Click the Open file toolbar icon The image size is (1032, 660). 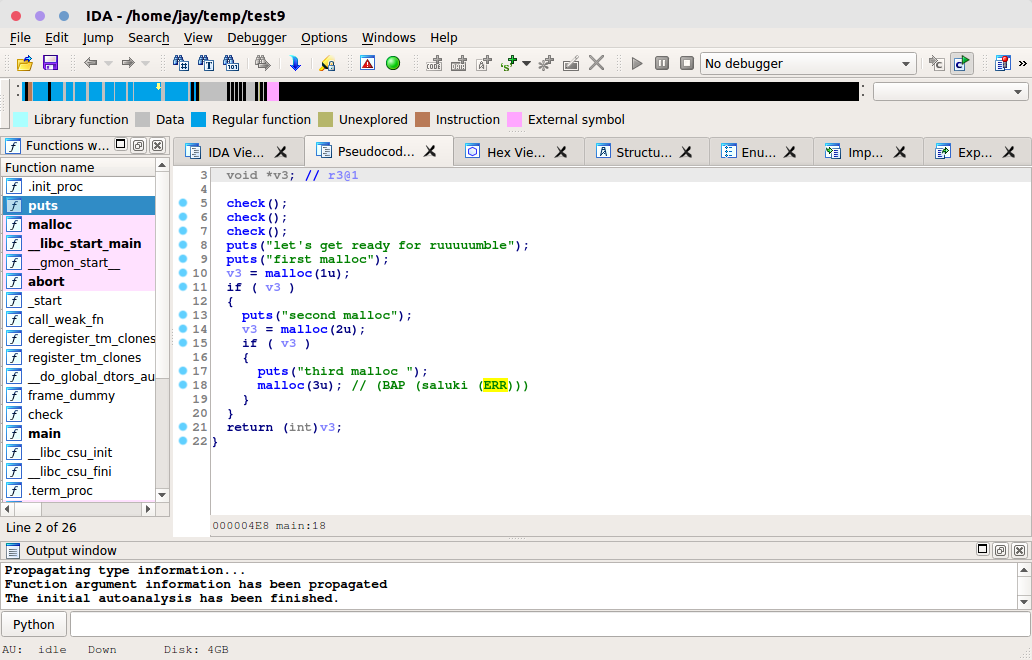click(x=24, y=63)
